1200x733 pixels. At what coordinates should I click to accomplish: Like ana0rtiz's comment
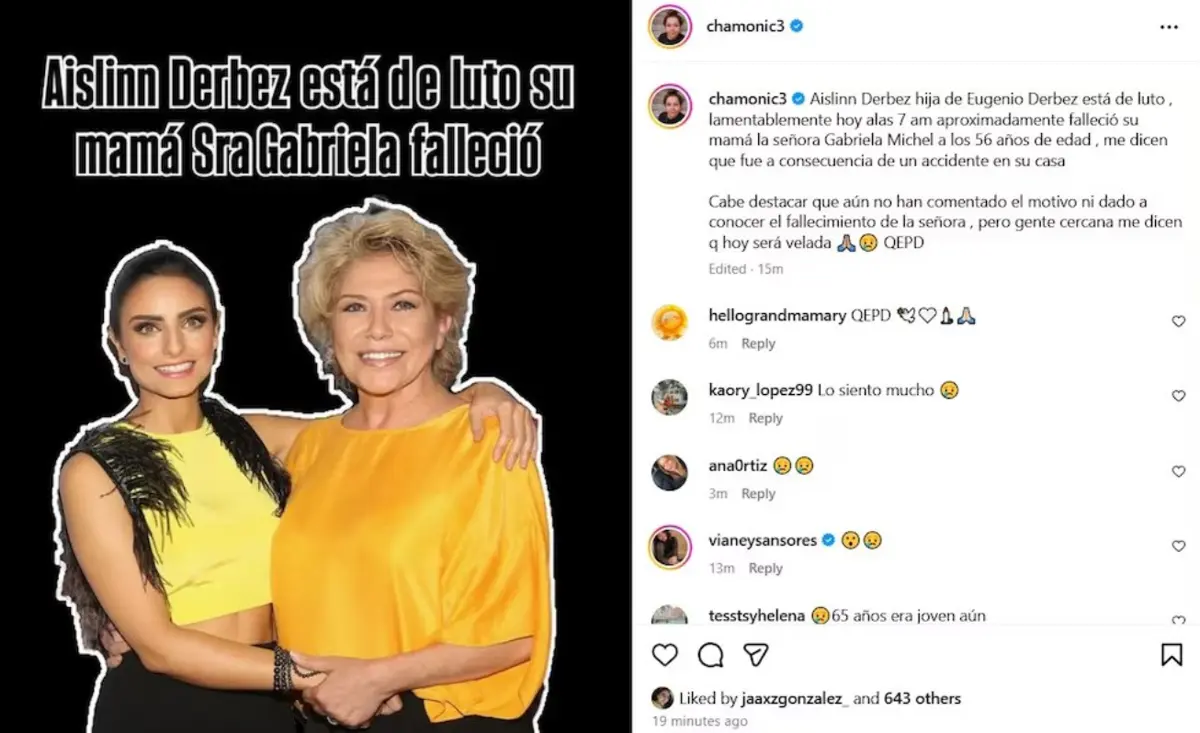coord(1178,471)
